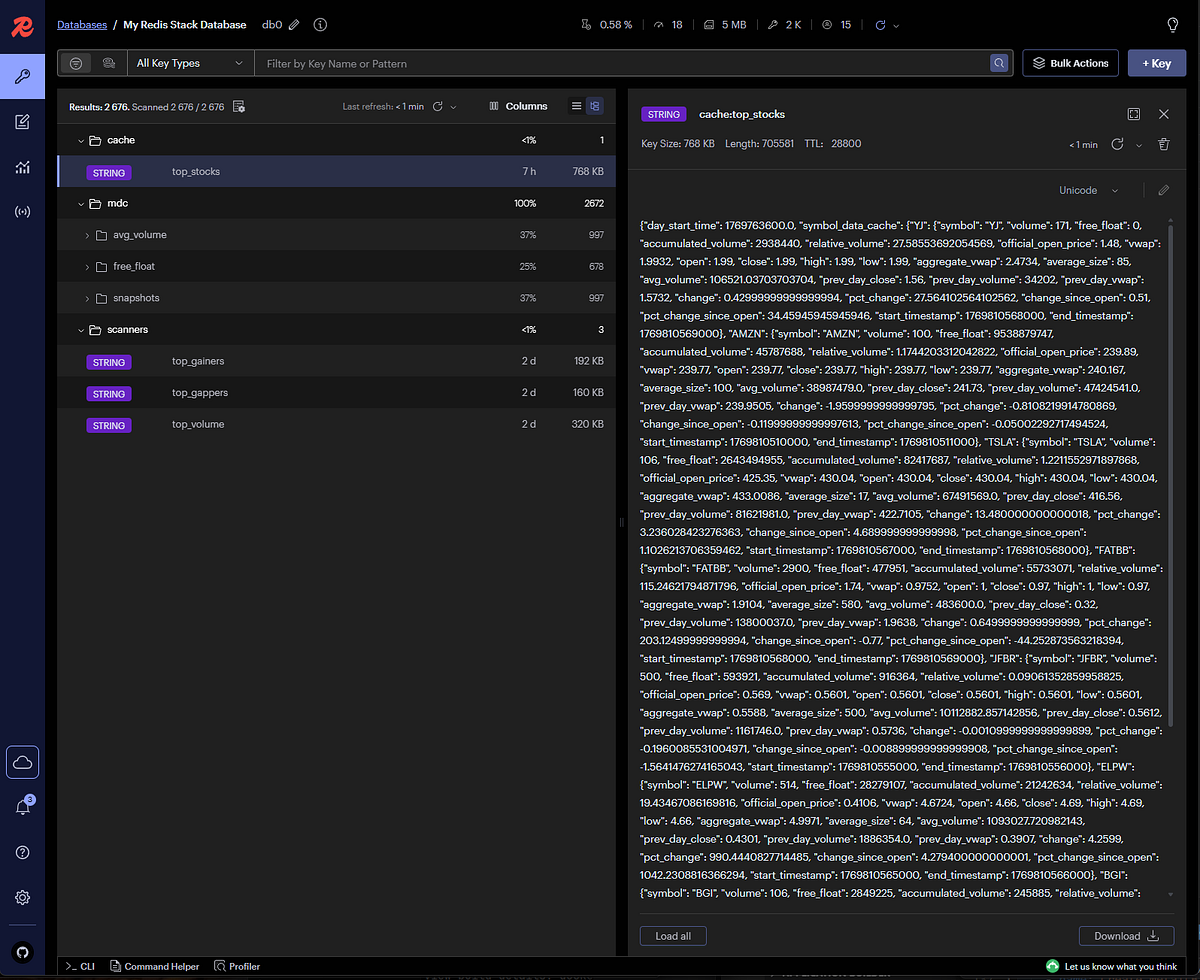Image resolution: width=1200 pixels, height=980 pixels.
Task: Open the Pub/Sub sidebar icon
Action: (22, 212)
